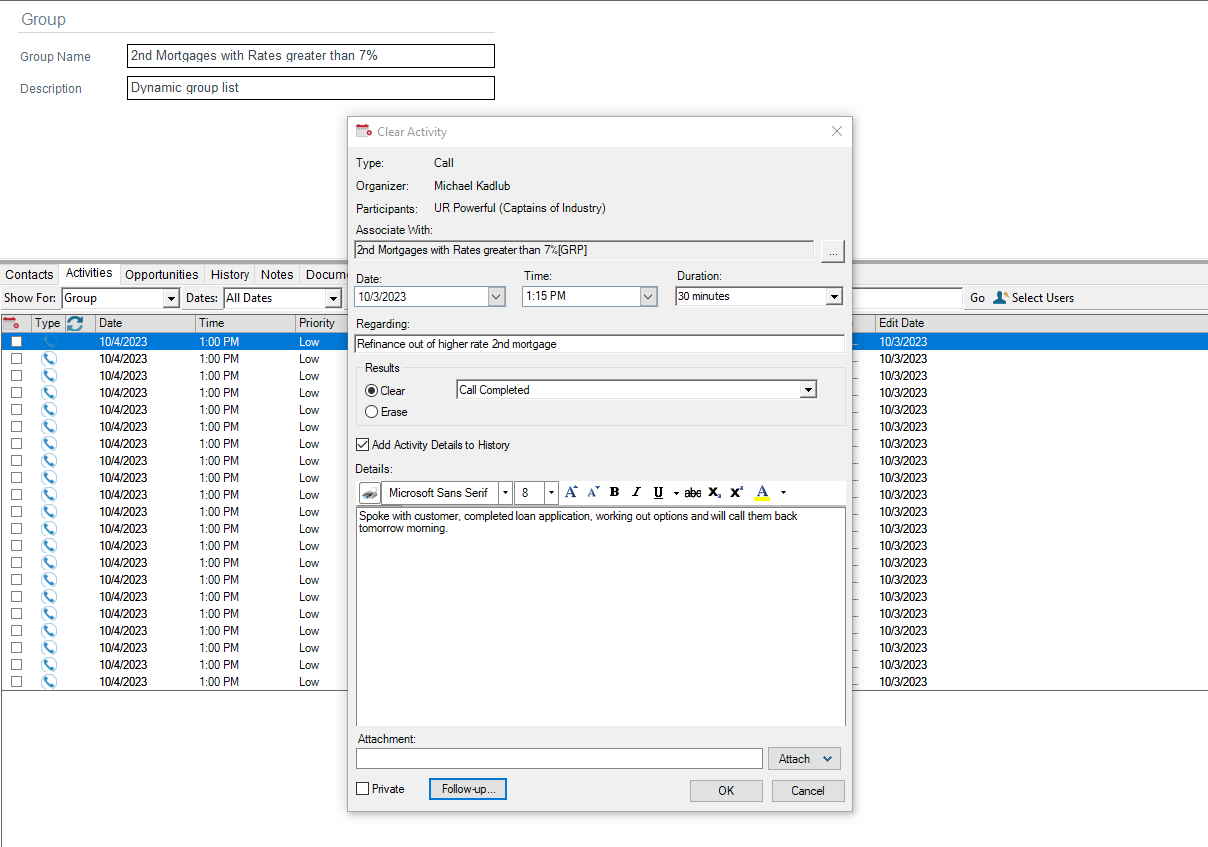Toggle Underline formatting in Details toolbar
This screenshot has height=847, width=1208.
click(x=658, y=492)
